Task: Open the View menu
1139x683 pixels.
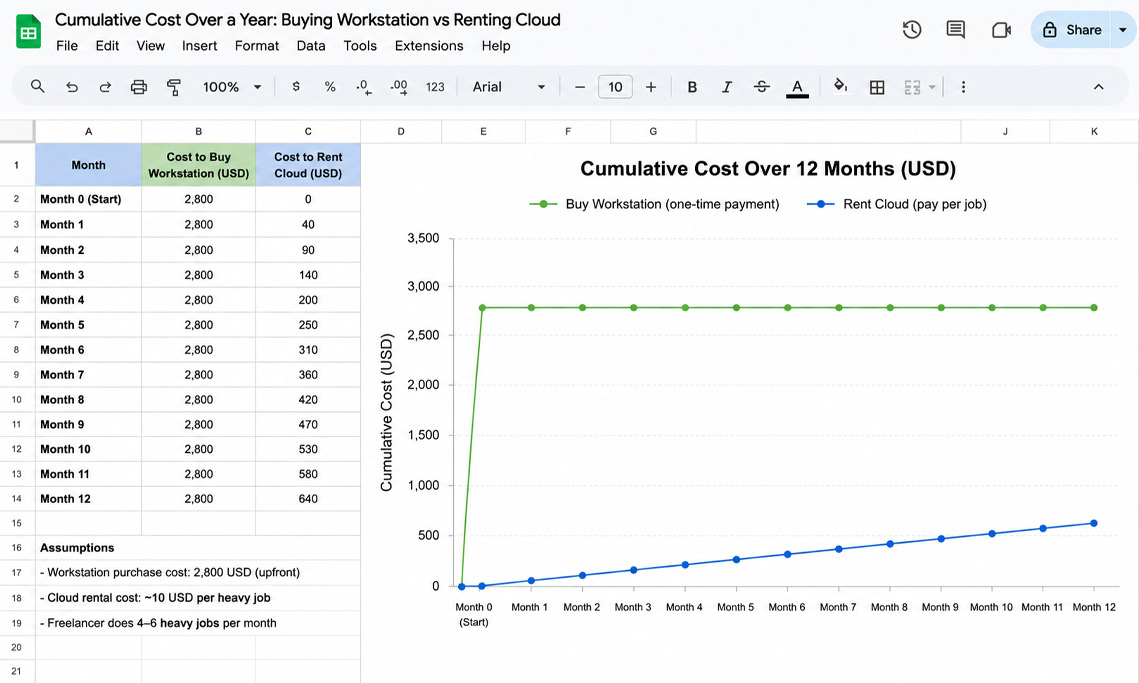Action: (150, 46)
